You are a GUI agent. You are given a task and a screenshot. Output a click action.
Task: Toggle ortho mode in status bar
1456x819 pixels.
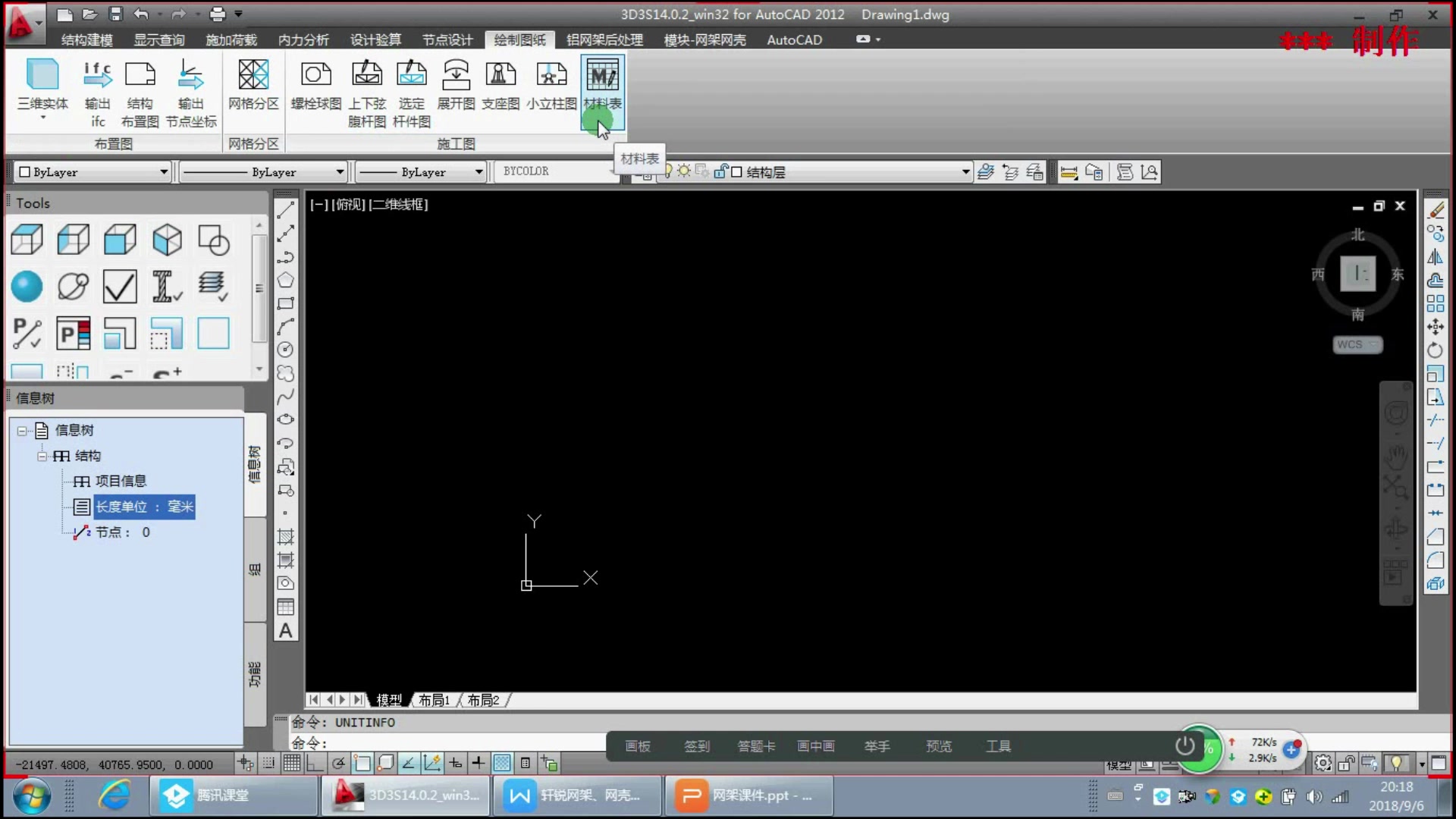(x=315, y=764)
